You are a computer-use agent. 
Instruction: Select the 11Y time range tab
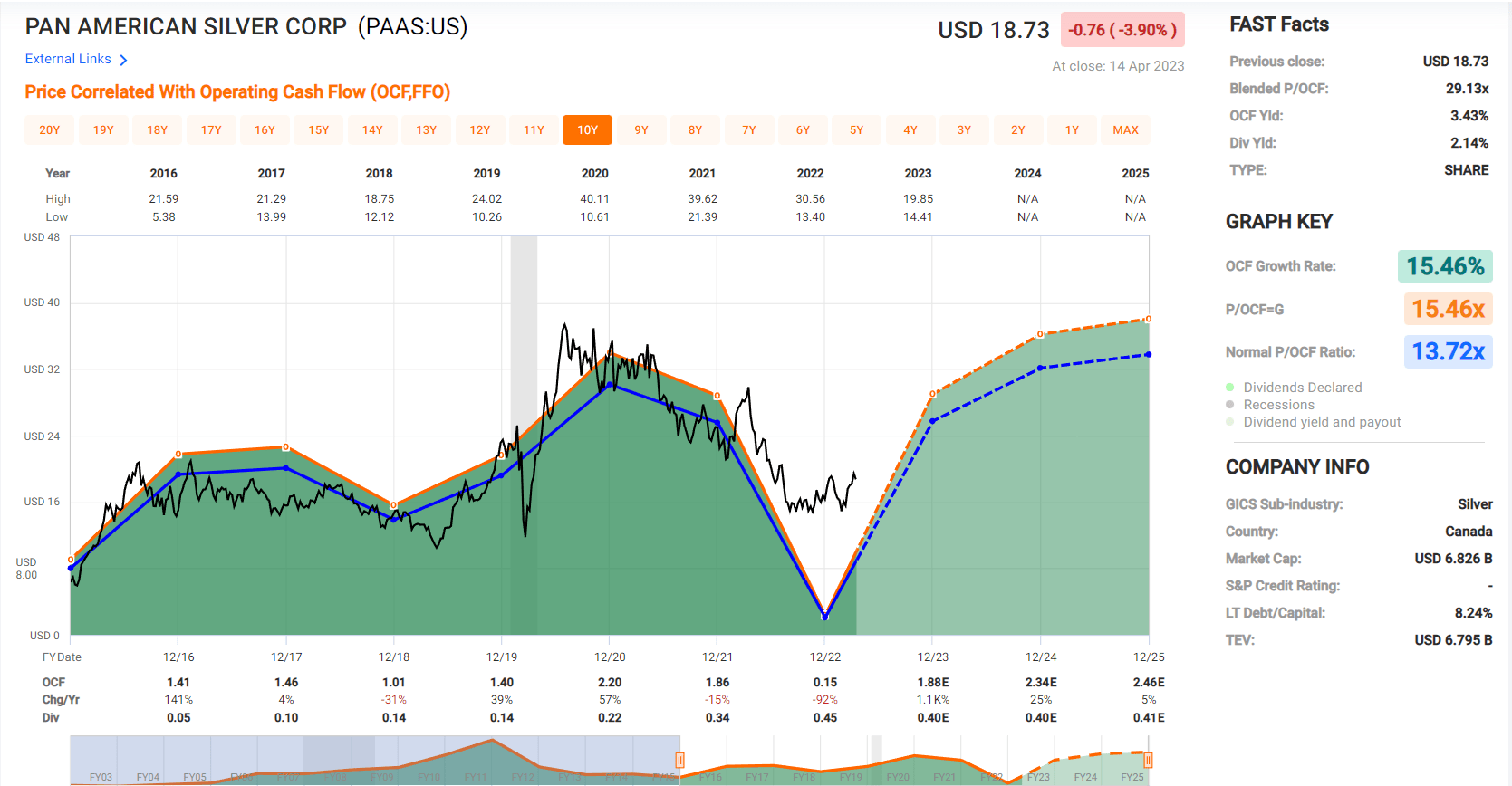pyautogui.click(x=534, y=130)
